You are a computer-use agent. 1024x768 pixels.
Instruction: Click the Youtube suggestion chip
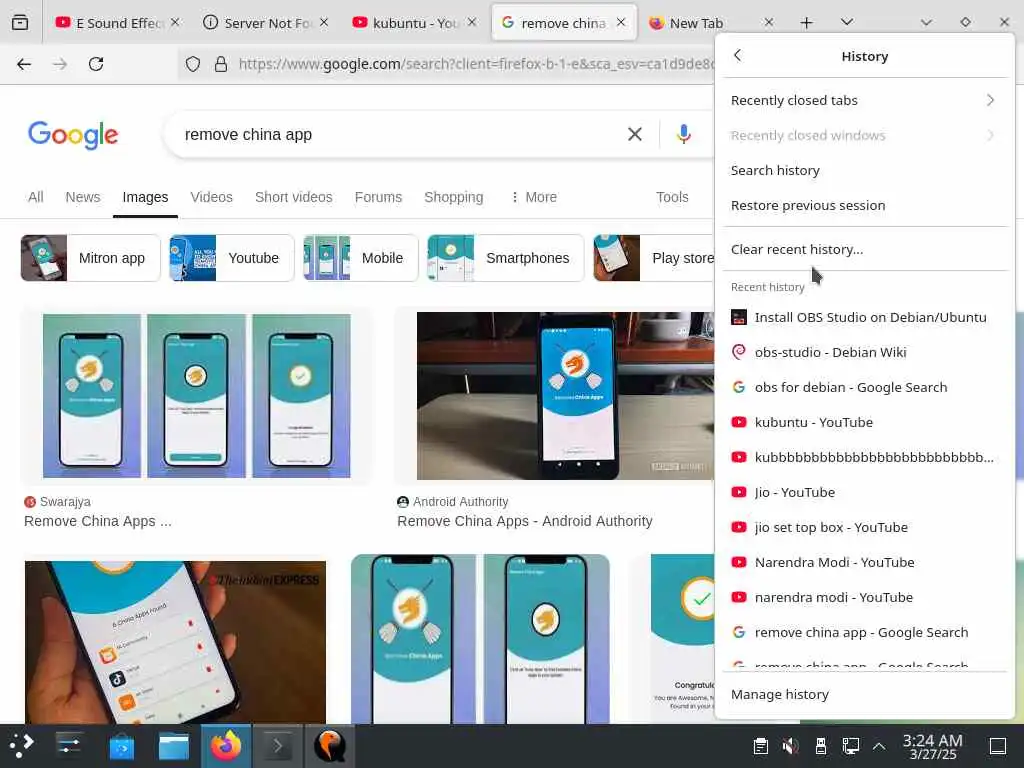232,258
